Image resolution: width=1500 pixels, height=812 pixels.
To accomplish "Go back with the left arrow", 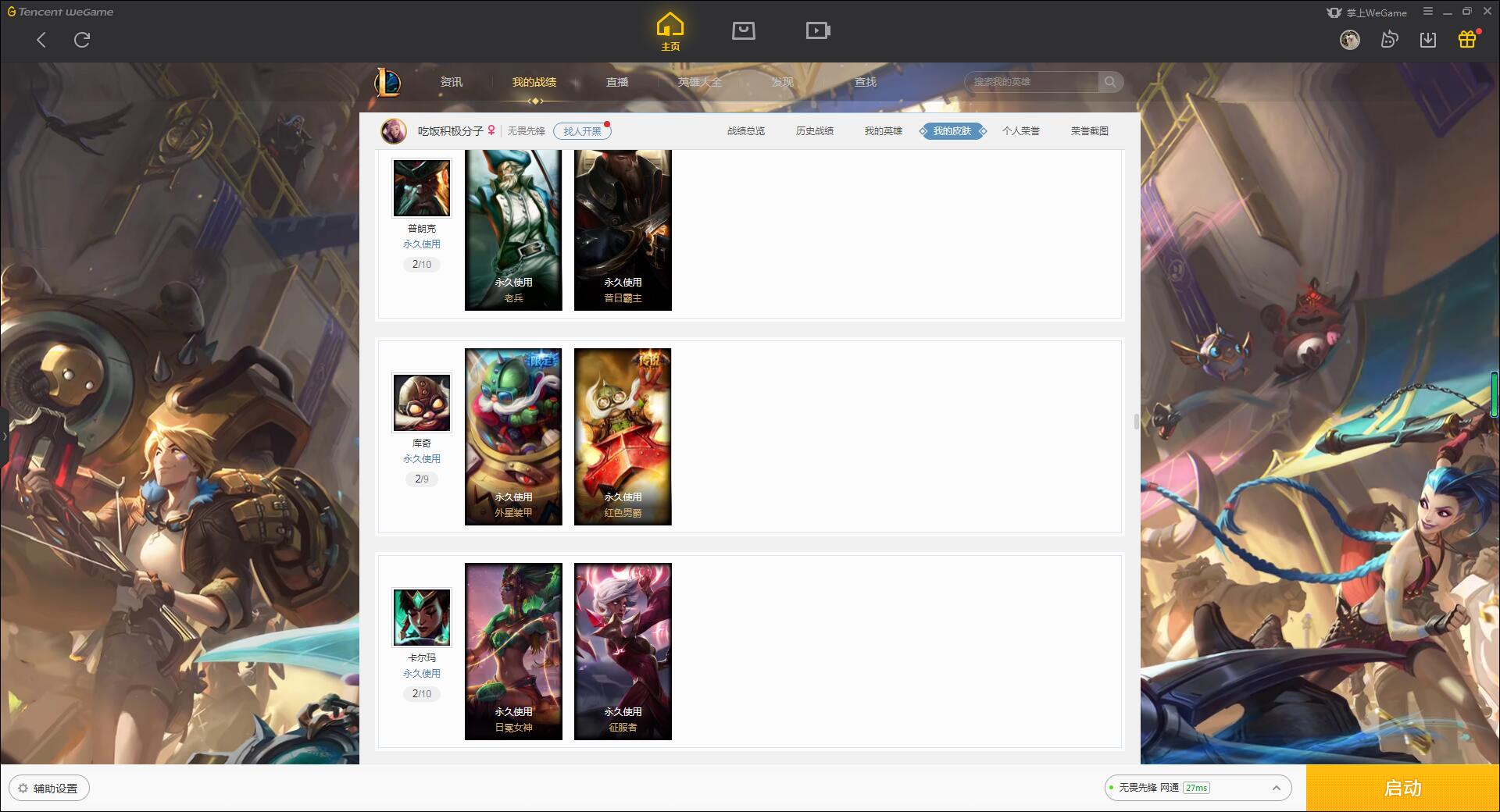I will click(x=41, y=40).
